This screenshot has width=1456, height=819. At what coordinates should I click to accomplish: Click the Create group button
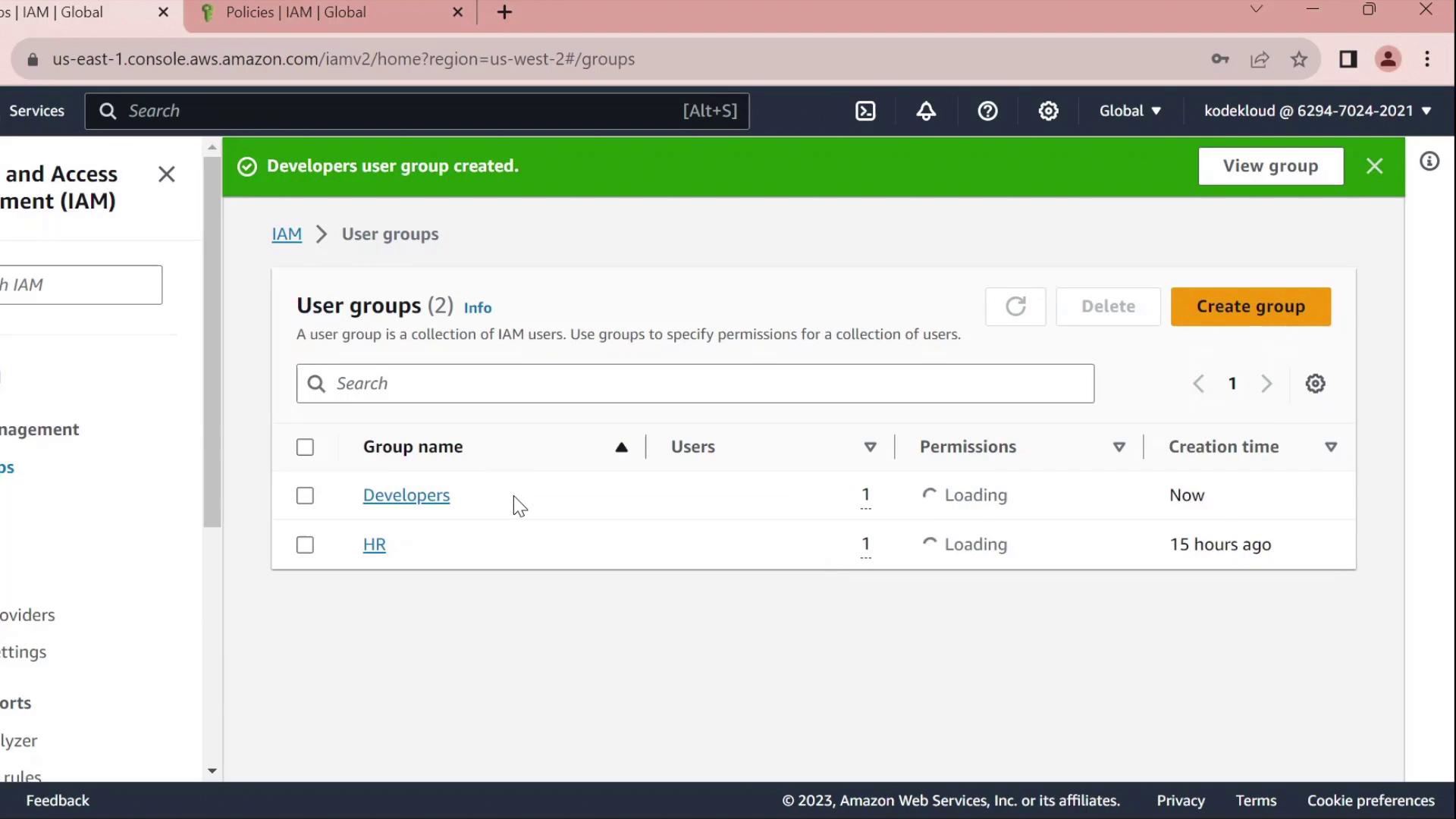(1250, 306)
